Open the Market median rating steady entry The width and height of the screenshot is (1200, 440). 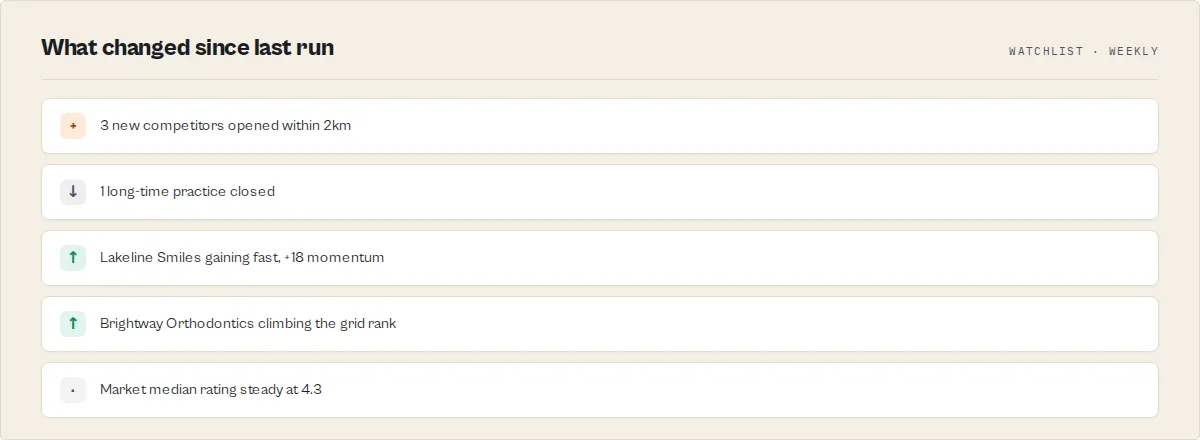click(x=600, y=390)
